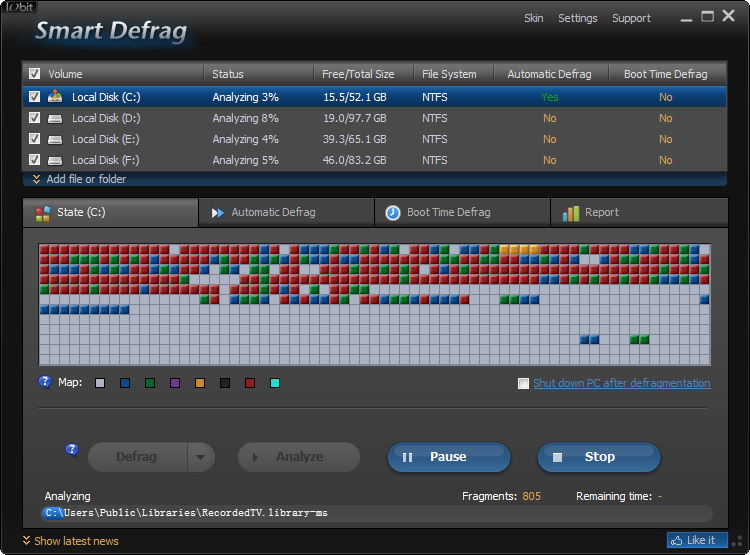
Task: Click the Boot Time Defrag clock icon
Action: click(x=393, y=212)
